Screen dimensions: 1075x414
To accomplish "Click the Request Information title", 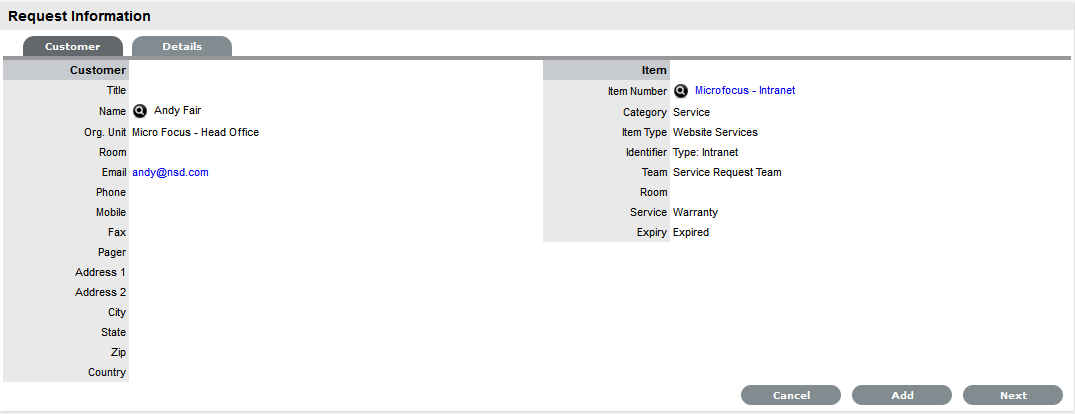I will point(79,16).
